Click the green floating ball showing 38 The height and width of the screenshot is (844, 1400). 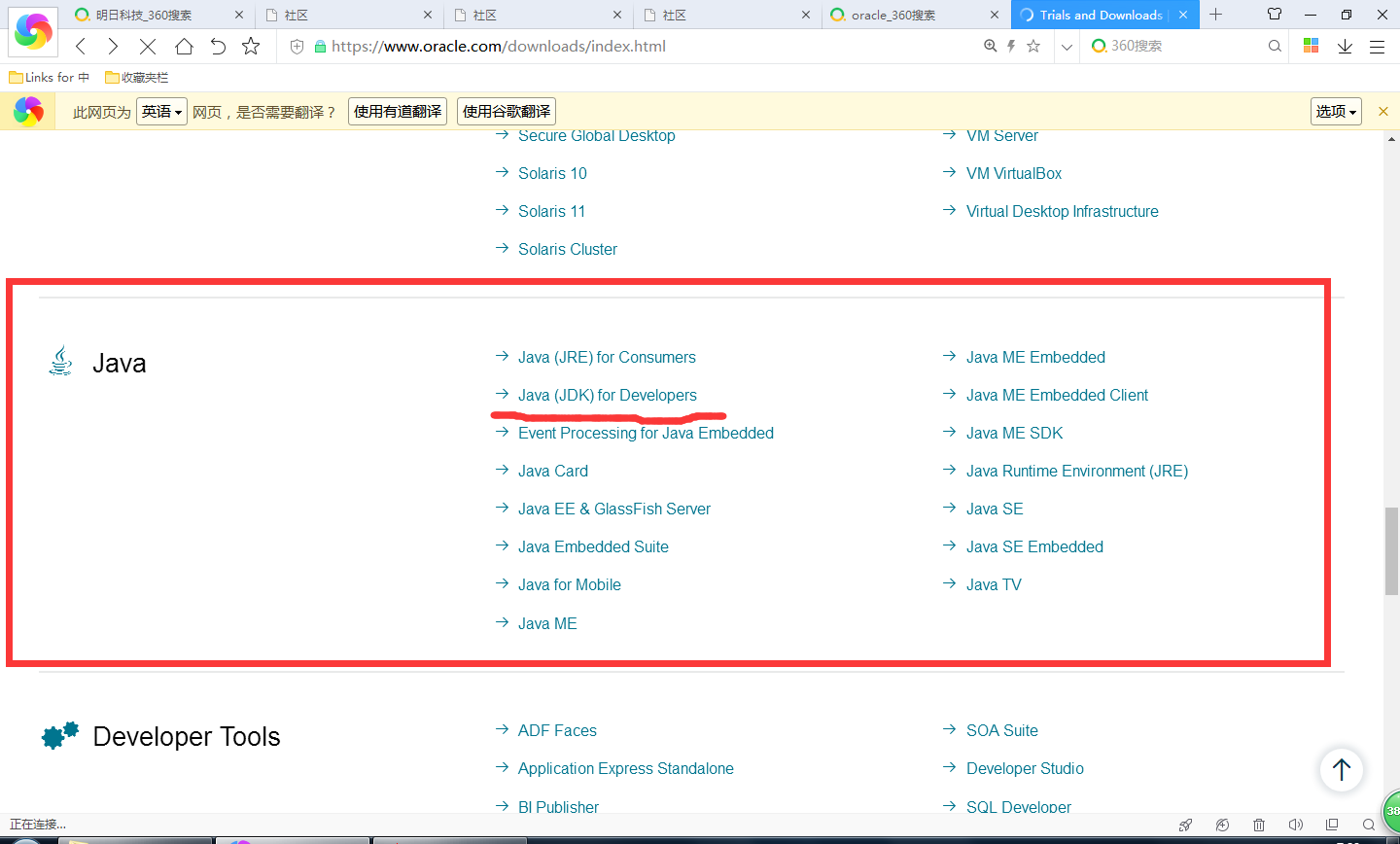point(1391,810)
